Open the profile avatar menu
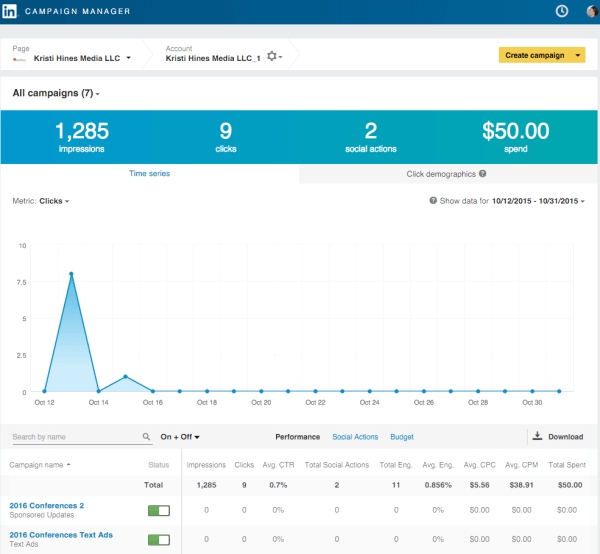Image resolution: width=600 pixels, height=554 pixels. click(x=593, y=11)
